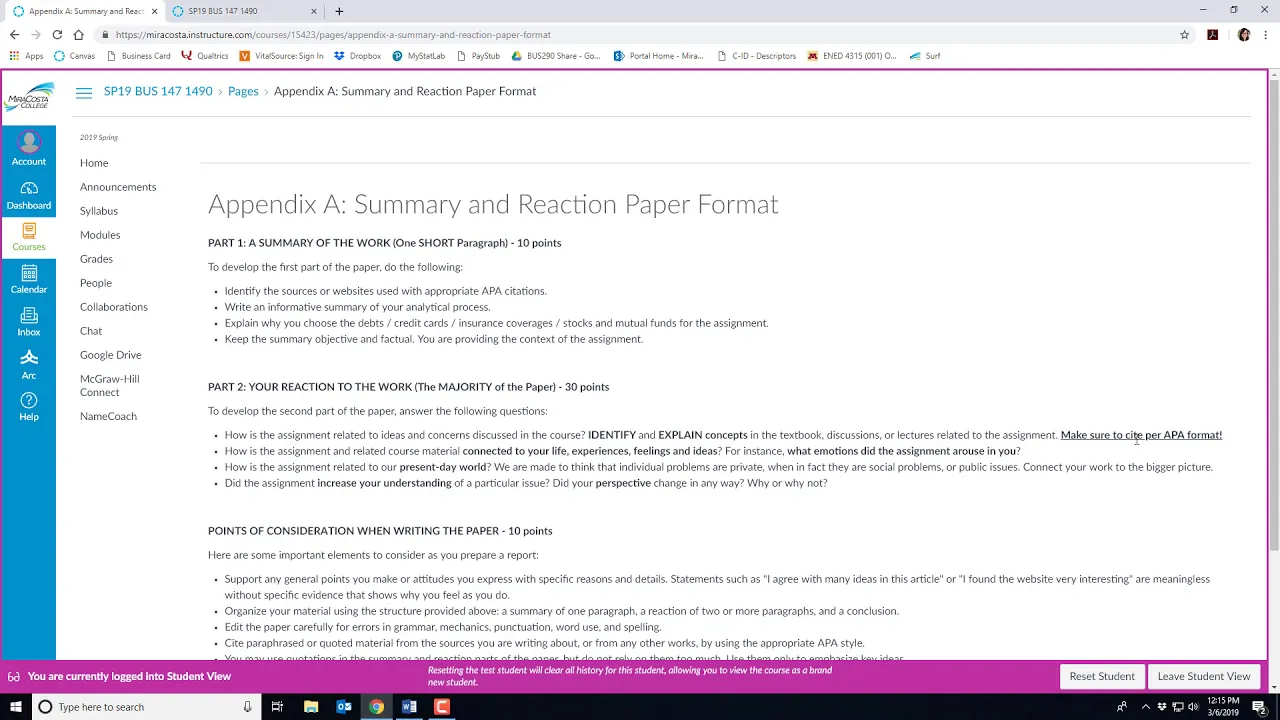Open the Portal Home bookmark
This screenshot has height=720, width=1280.
click(659, 56)
